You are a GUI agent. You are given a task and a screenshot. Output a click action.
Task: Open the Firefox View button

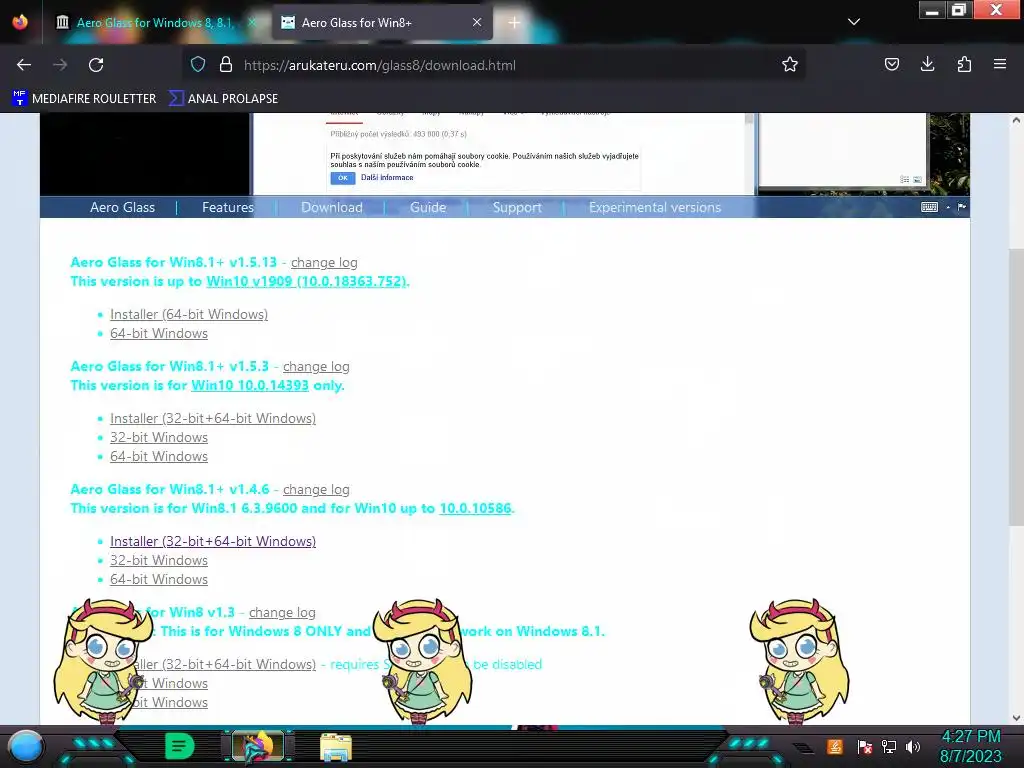[20, 22]
